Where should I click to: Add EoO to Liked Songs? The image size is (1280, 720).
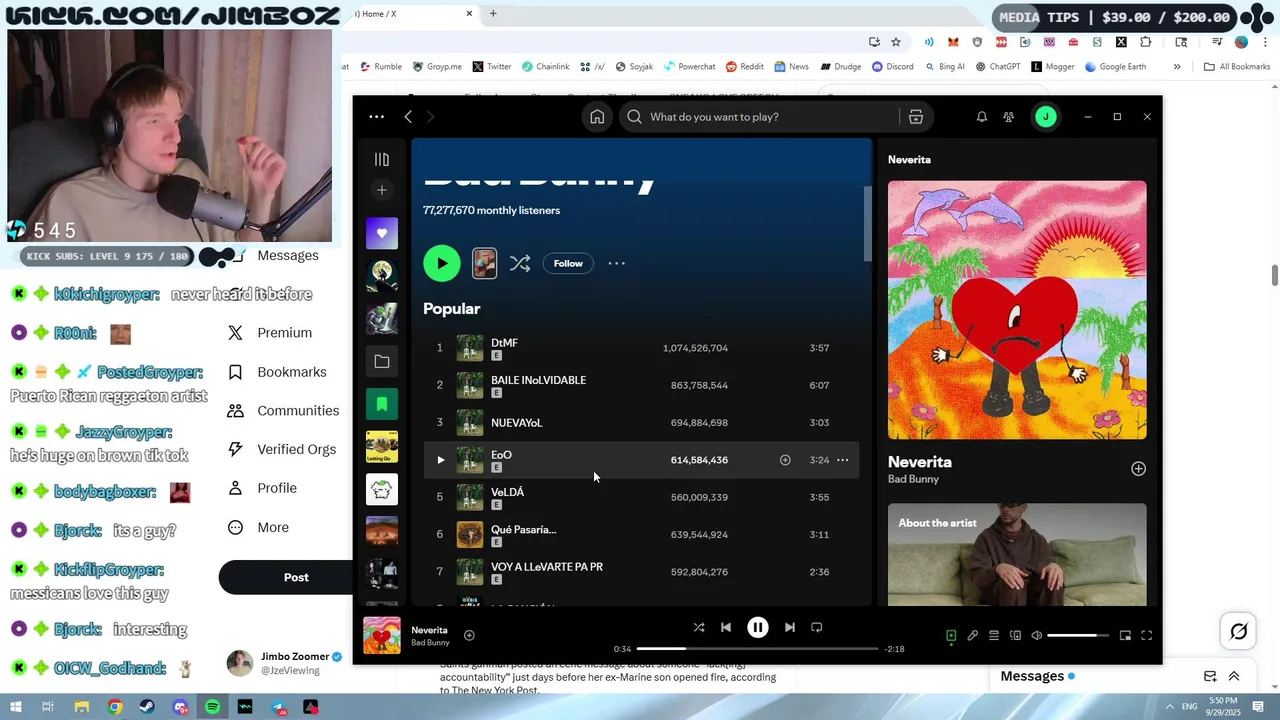click(785, 460)
